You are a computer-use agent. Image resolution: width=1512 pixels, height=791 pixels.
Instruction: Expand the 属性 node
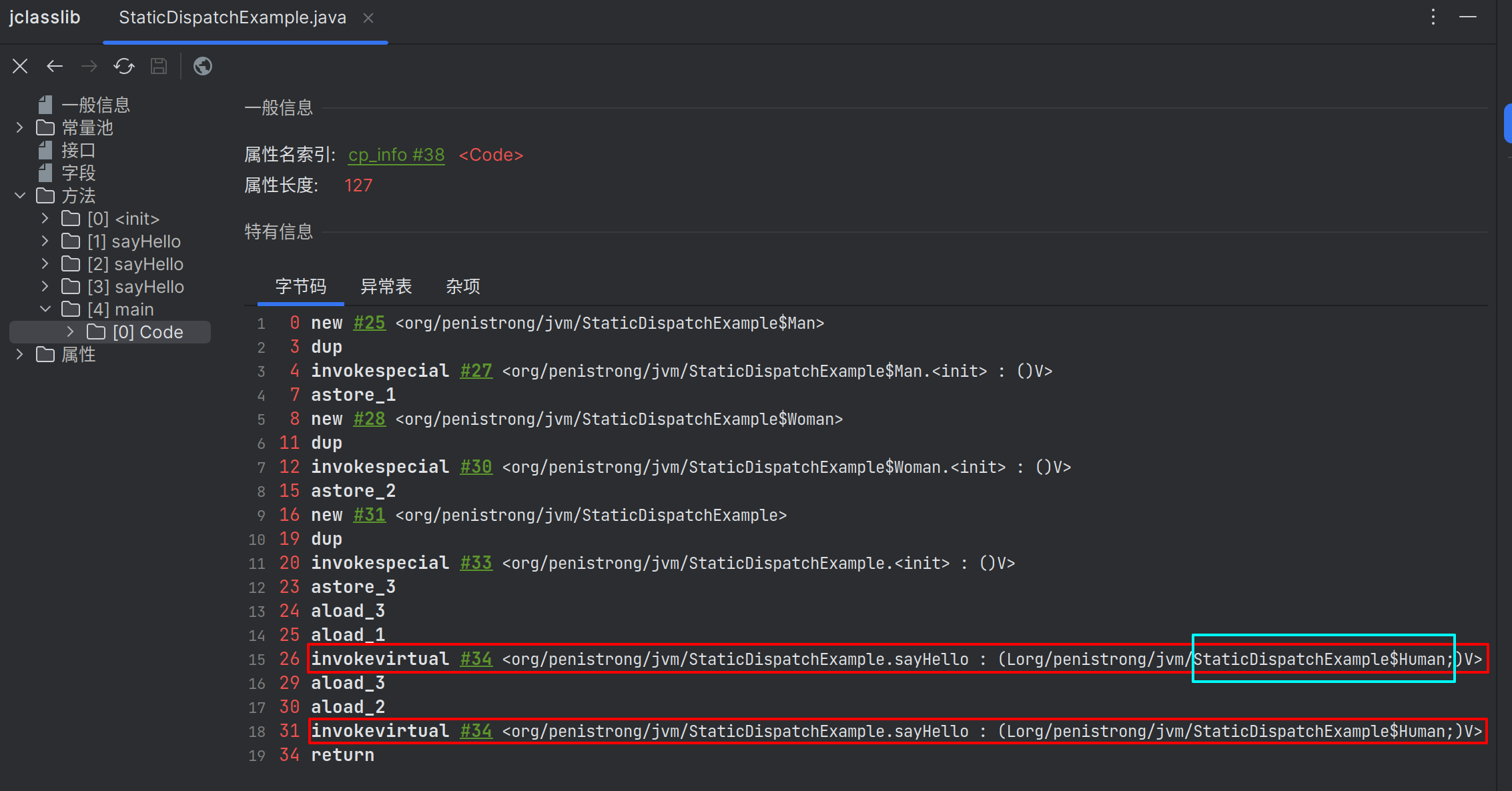19,354
